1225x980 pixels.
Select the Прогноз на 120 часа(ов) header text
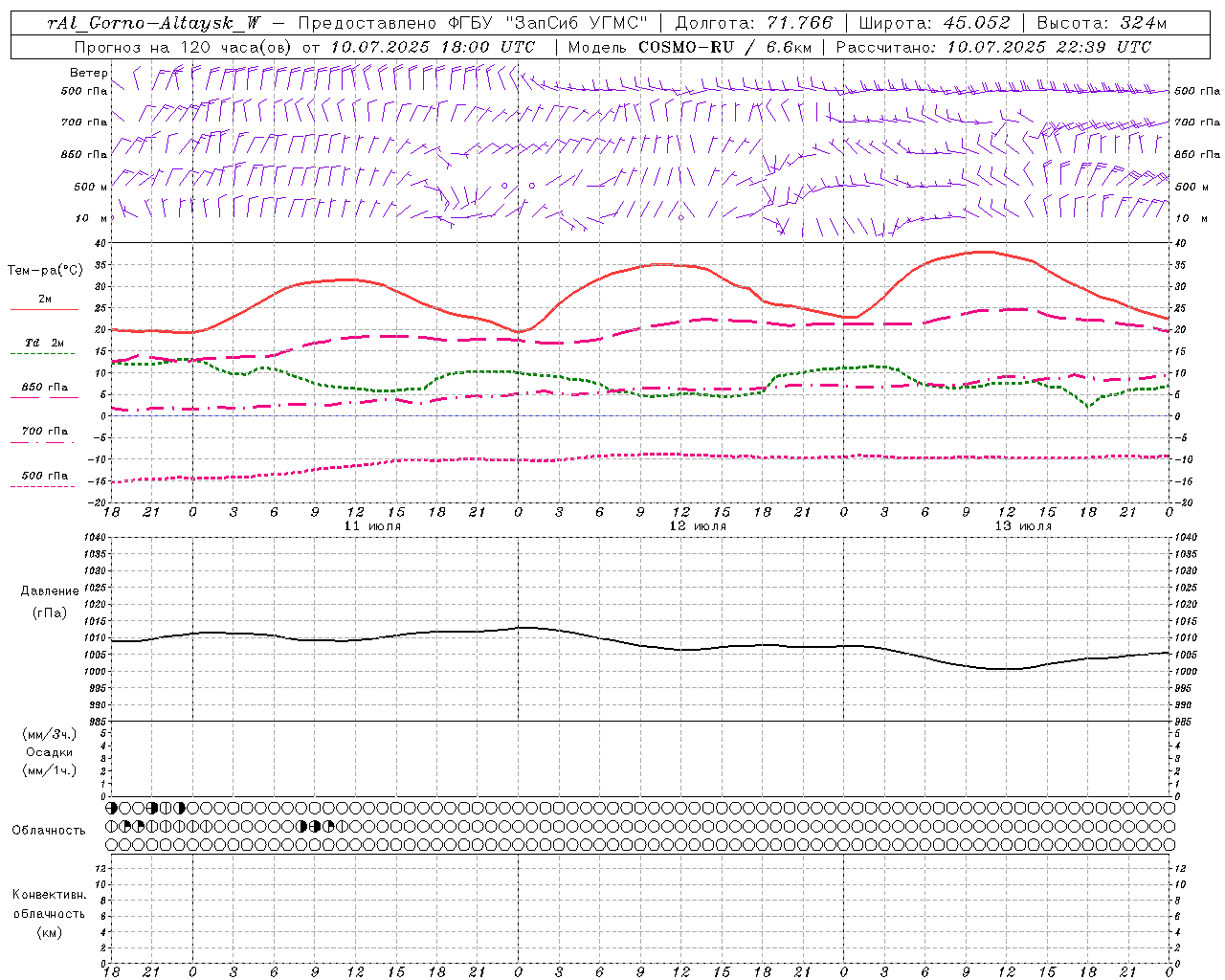pos(184,47)
